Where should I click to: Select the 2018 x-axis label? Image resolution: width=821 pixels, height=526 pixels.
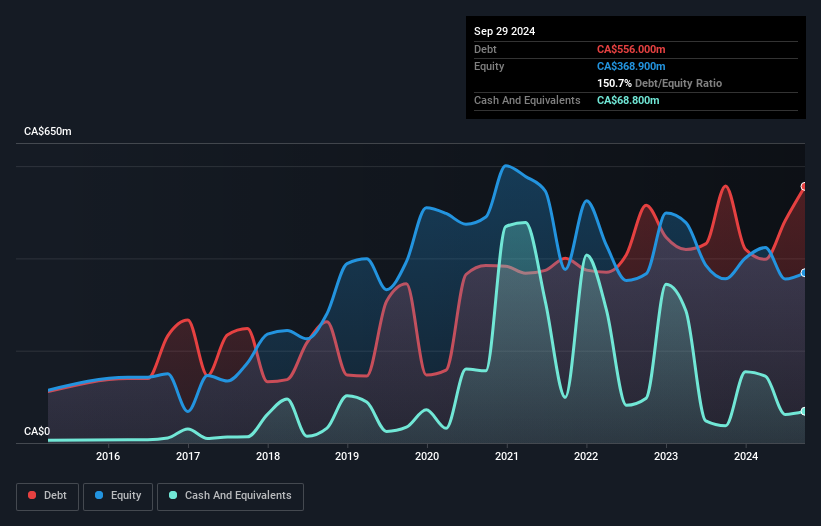tap(268, 456)
